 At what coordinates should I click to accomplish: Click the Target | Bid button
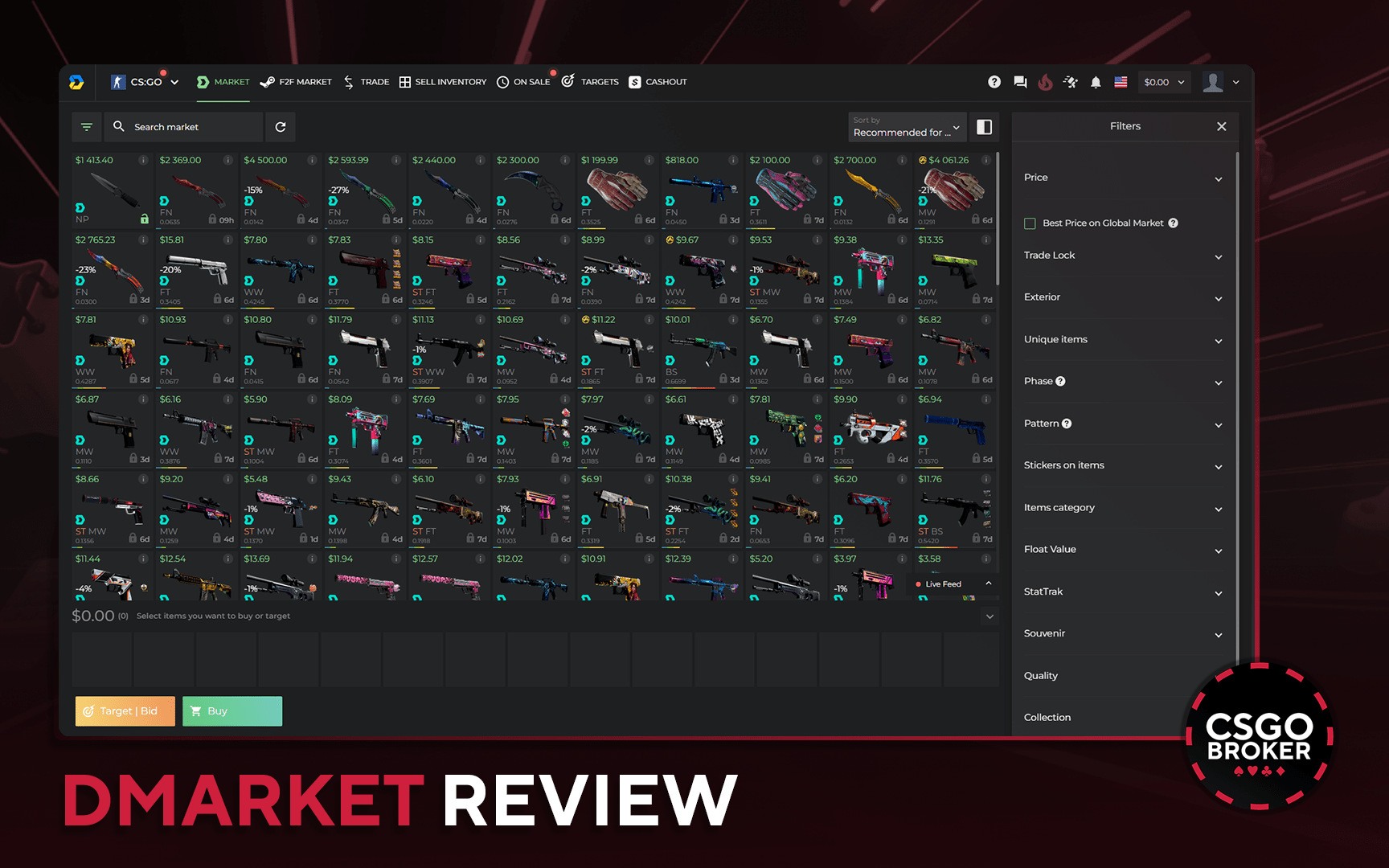coord(125,710)
